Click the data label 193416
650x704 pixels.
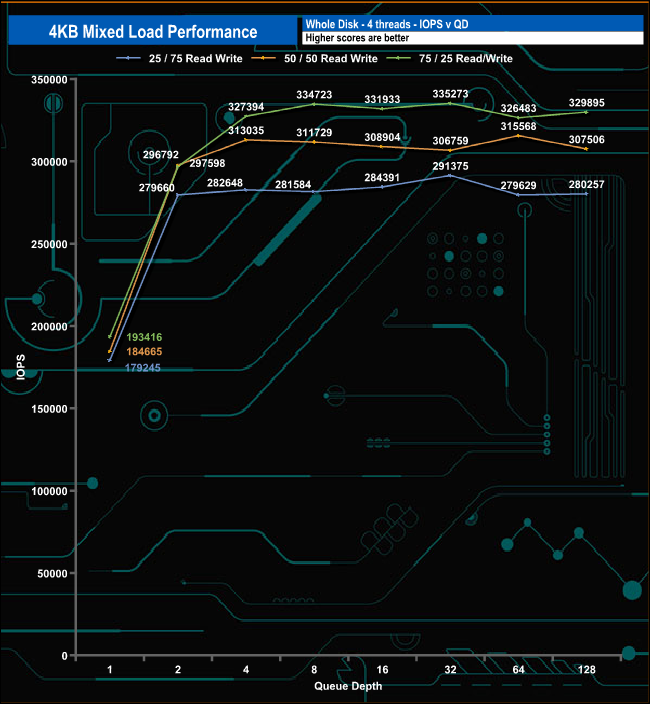(144, 337)
